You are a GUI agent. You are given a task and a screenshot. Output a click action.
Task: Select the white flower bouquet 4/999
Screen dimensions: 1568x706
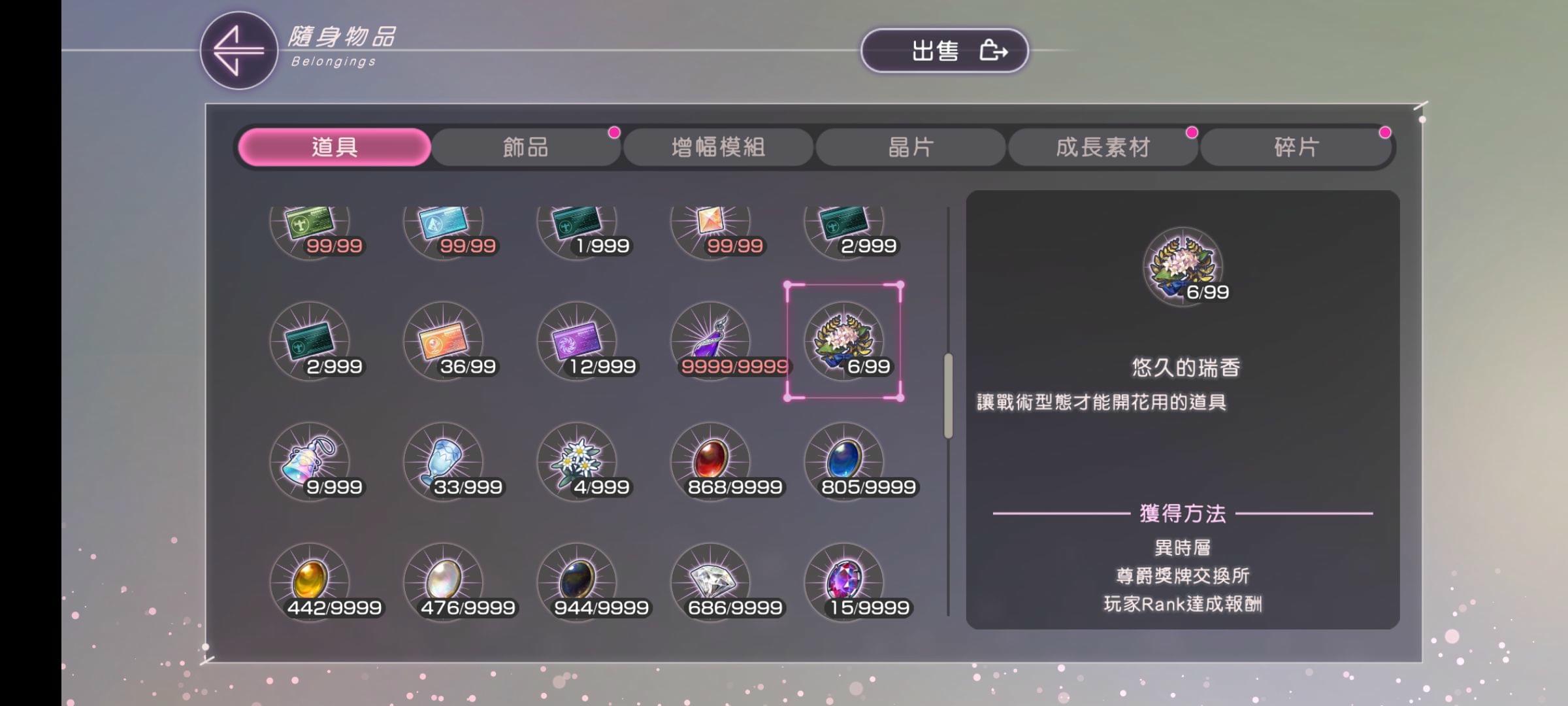click(x=578, y=462)
